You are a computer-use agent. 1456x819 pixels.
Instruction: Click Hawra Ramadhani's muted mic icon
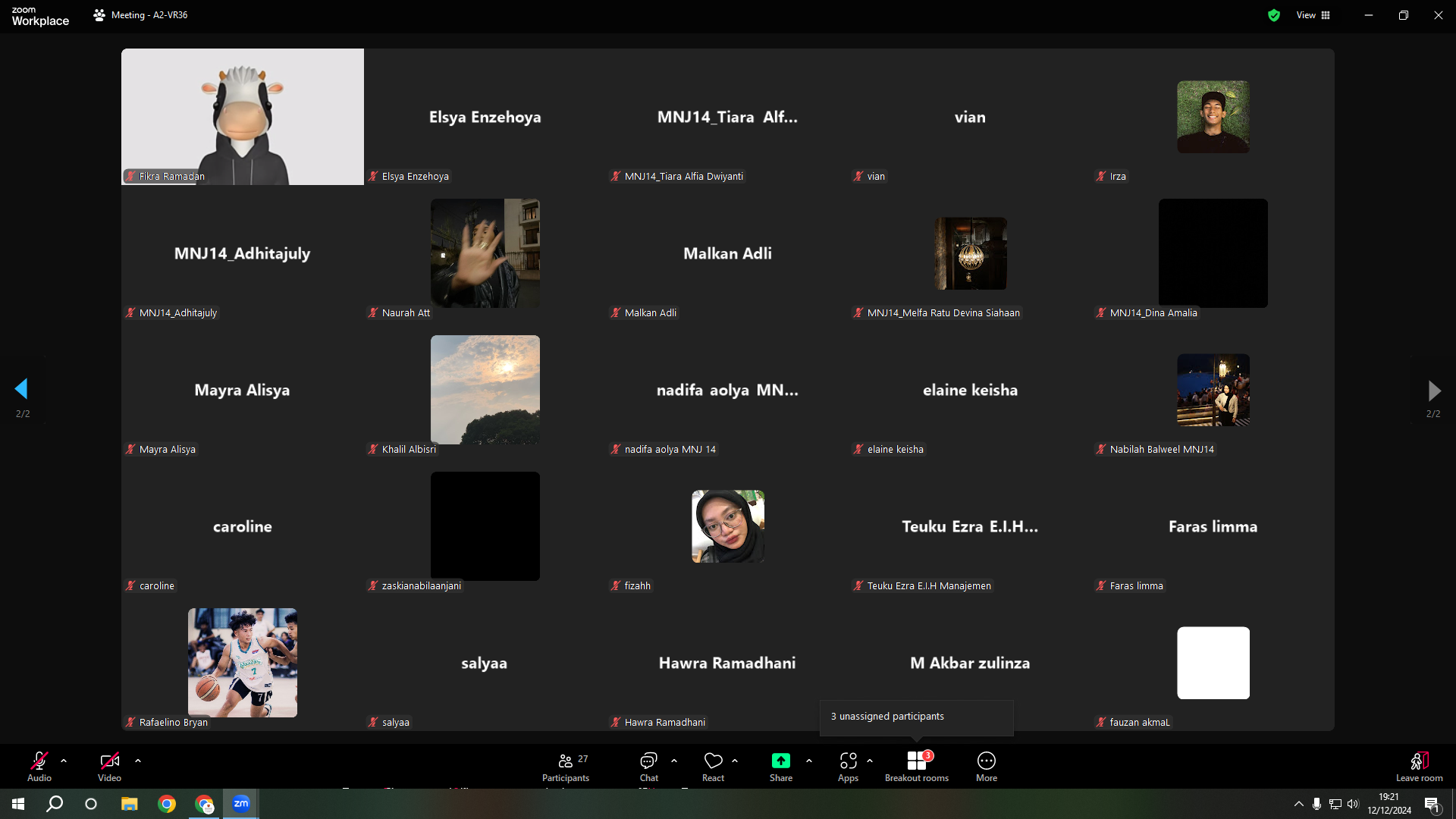(x=616, y=722)
